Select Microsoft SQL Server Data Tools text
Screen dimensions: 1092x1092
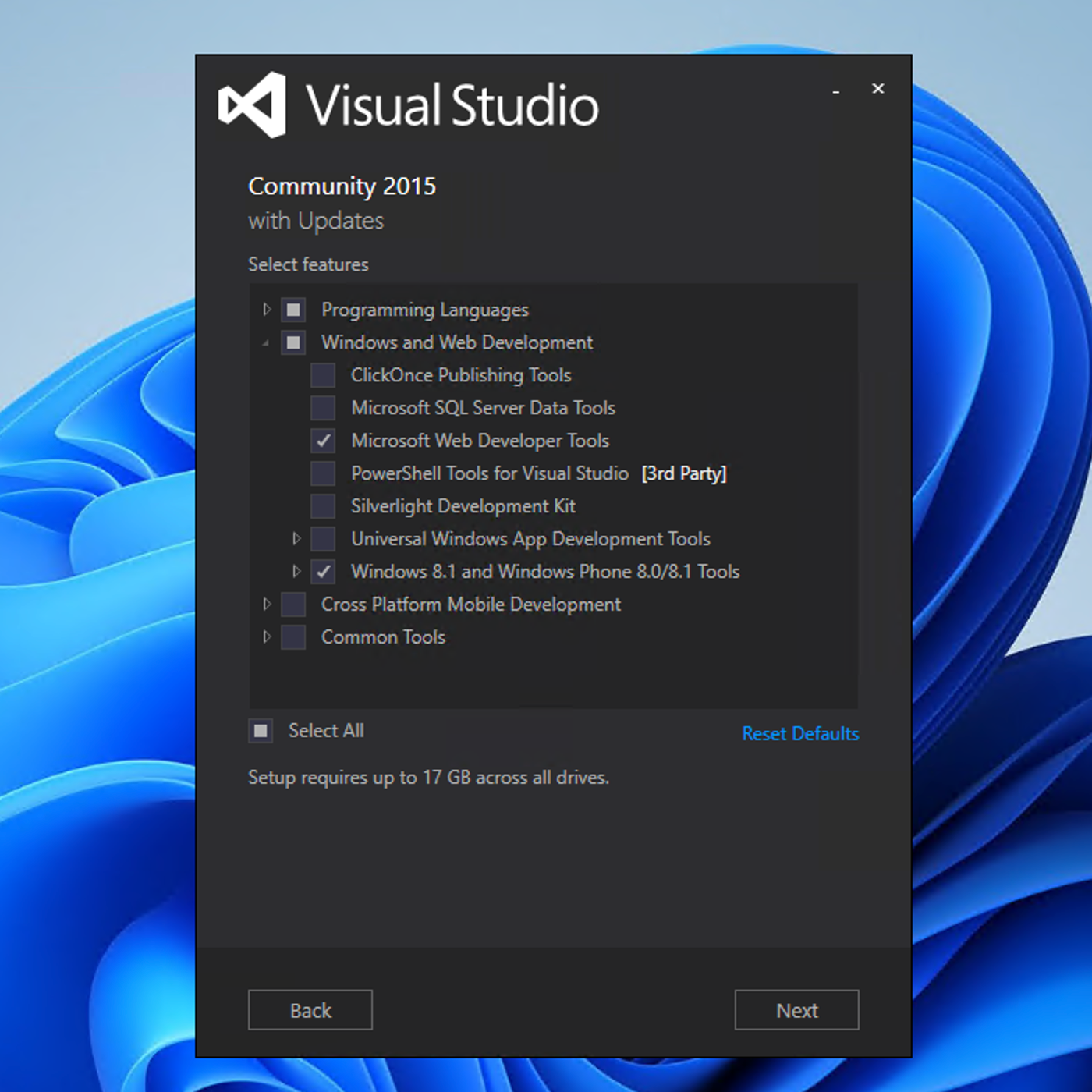click(483, 408)
